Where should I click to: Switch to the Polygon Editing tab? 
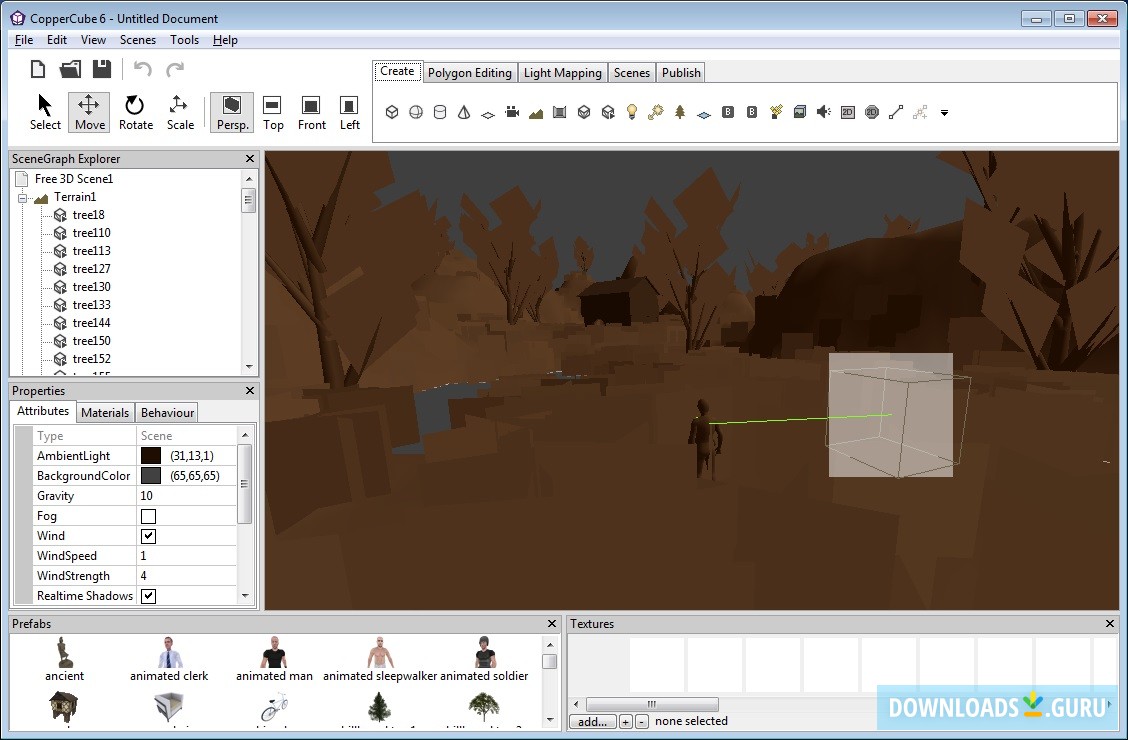click(470, 73)
